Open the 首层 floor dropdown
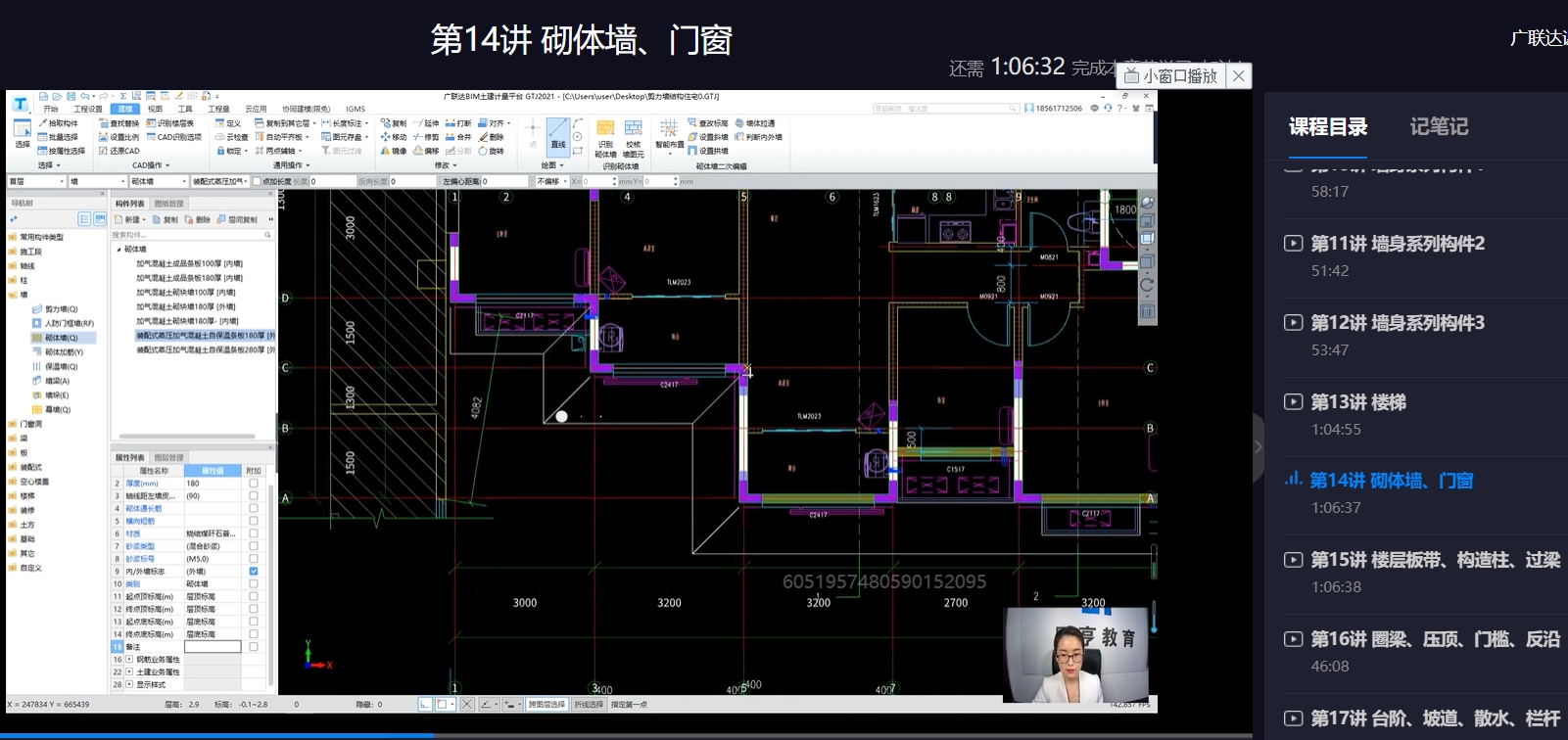The height and width of the screenshot is (740, 1568). 36,181
